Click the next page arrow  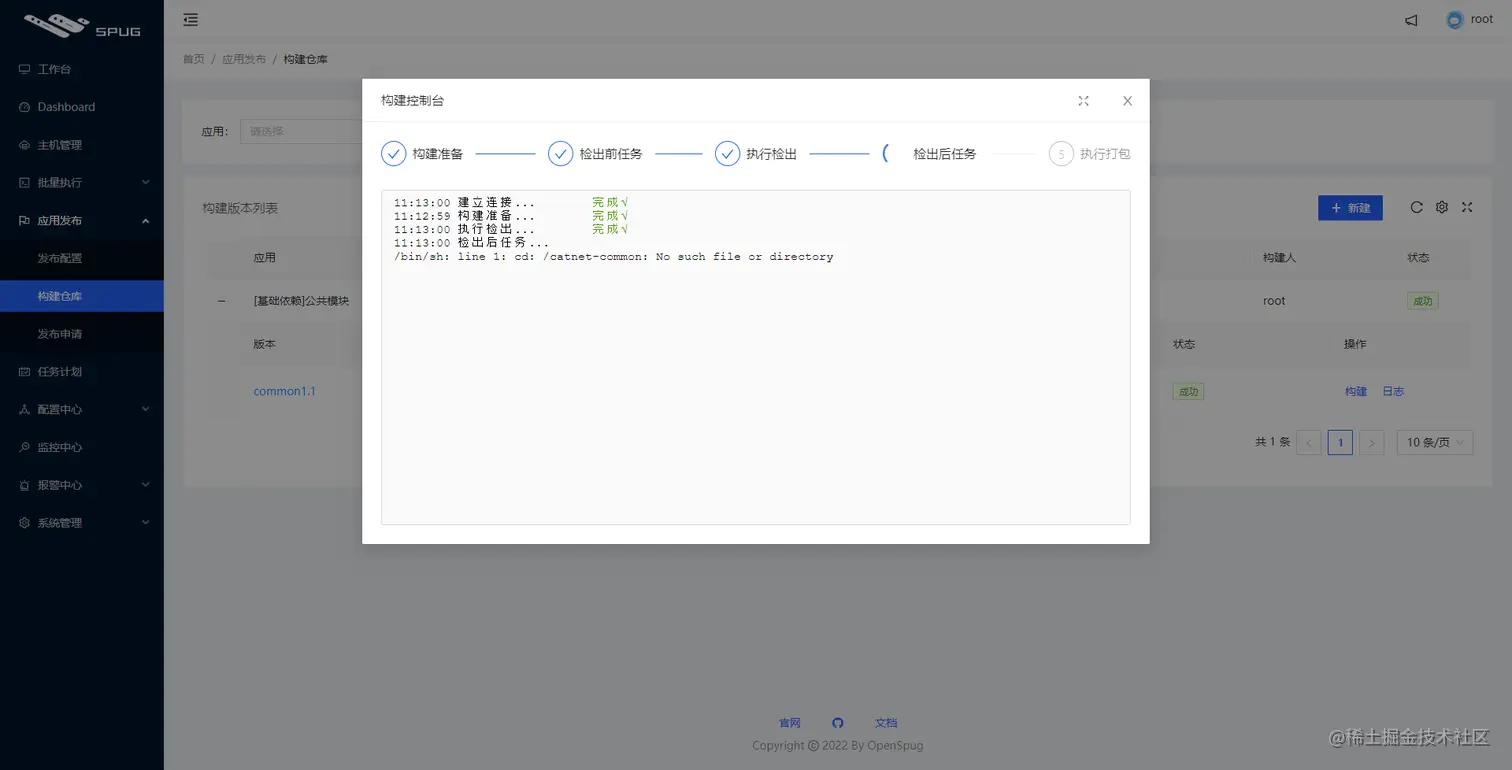click(x=1372, y=442)
